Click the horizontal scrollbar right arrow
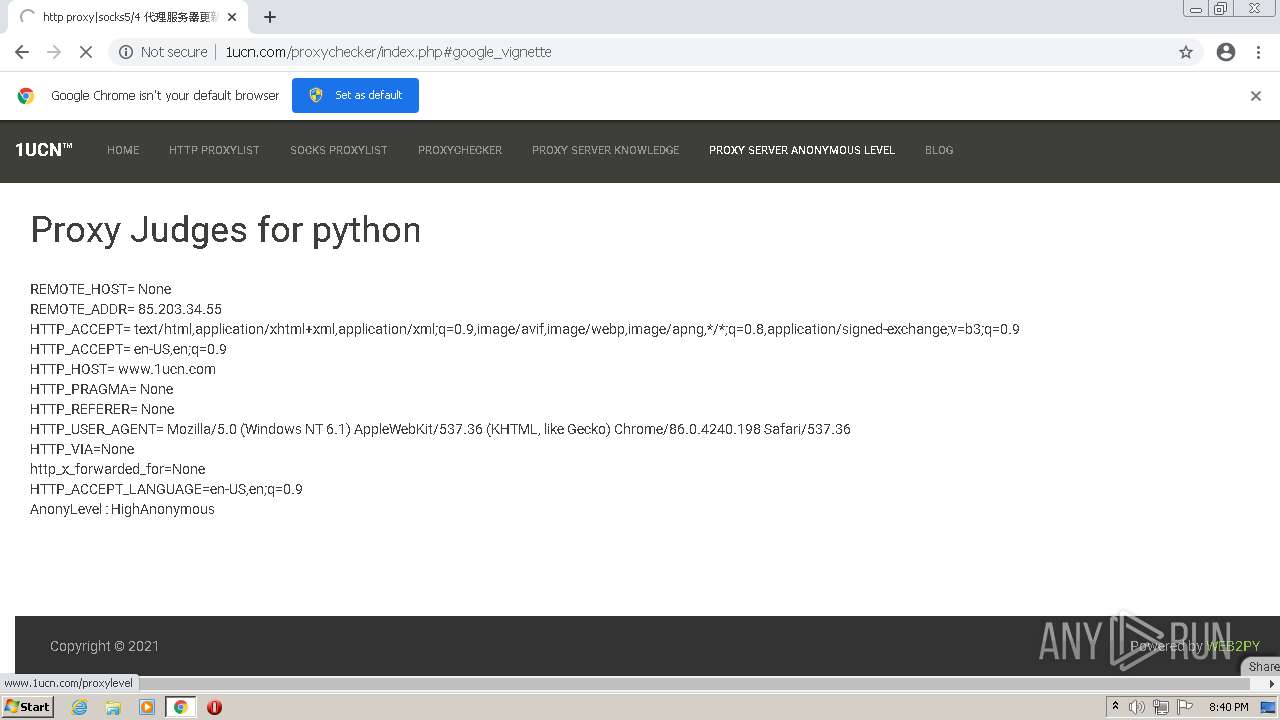The width and height of the screenshot is (1280, 720). (x=1272, y=684)
